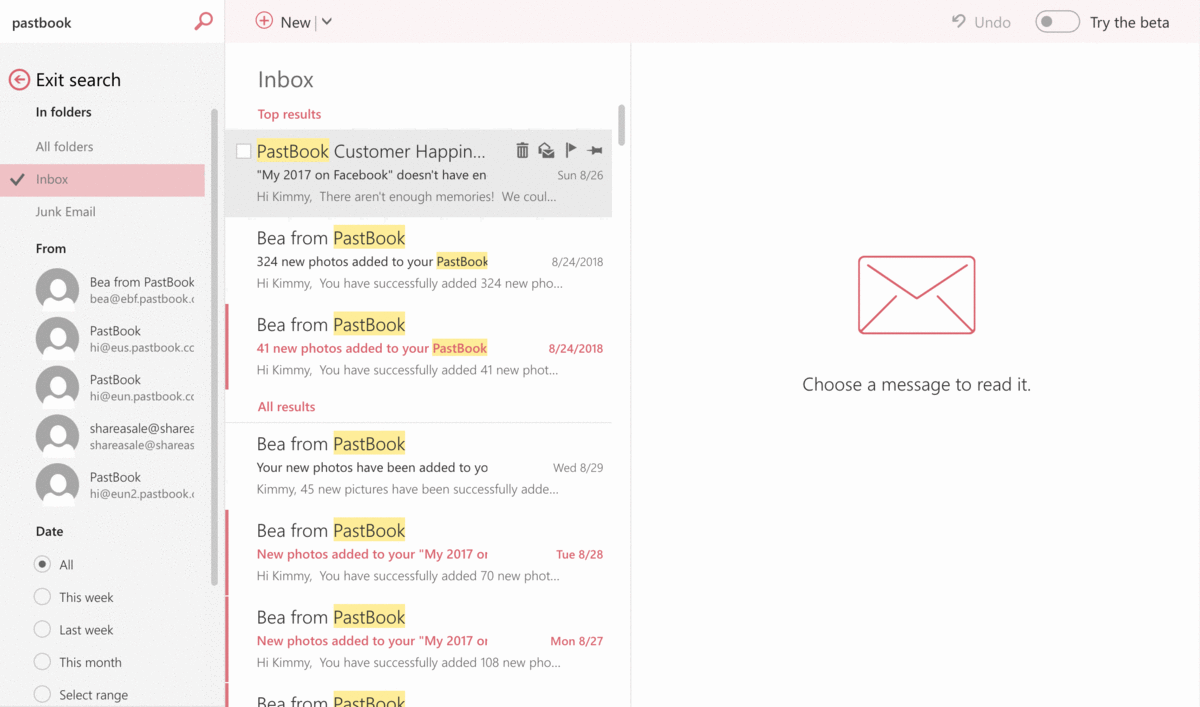Click the plus icon to compose a message
Image resolution: width=1200 pixels, height=707 pixels.
pos(263,20)
